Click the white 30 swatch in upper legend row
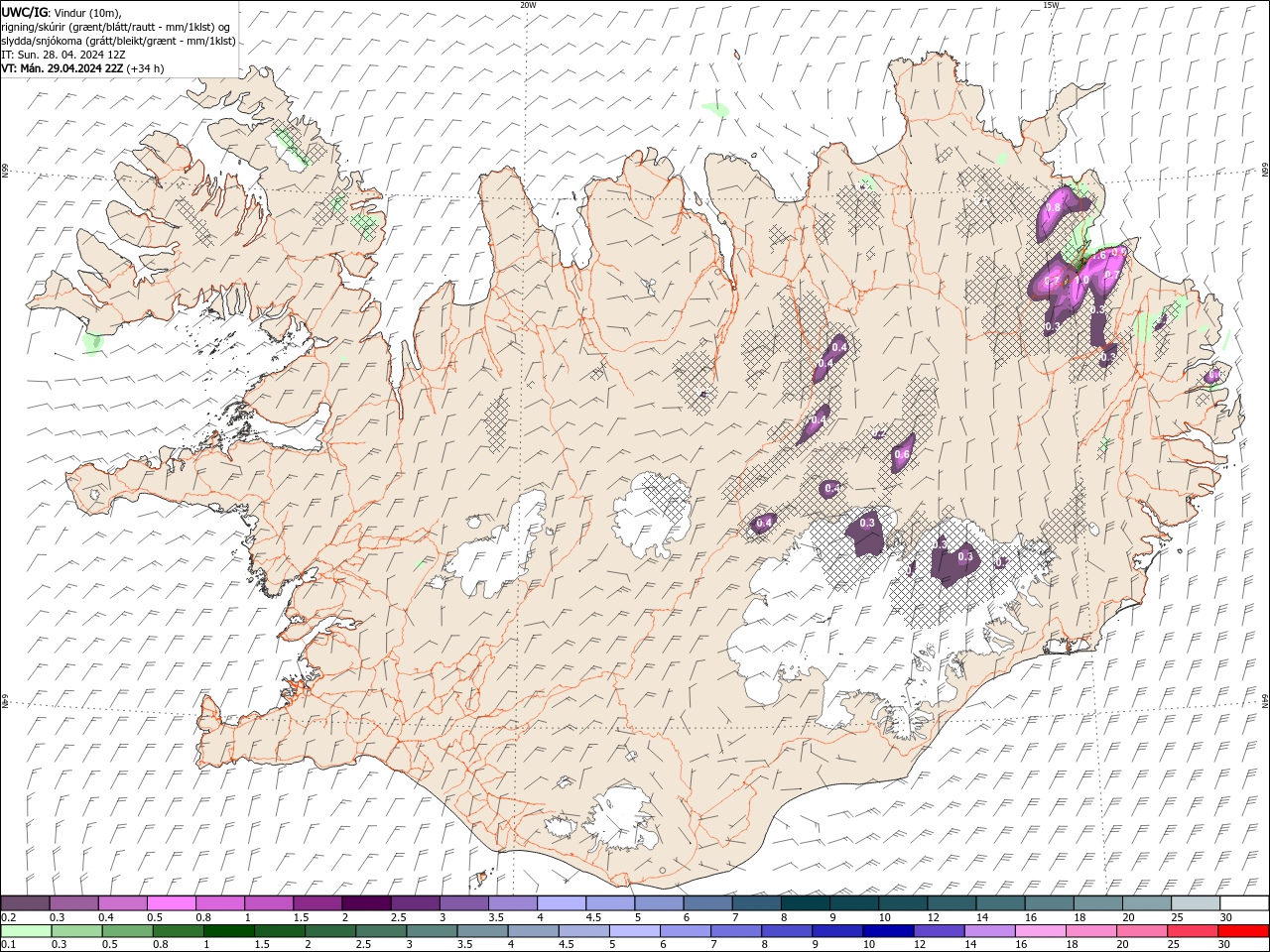This screenshot has height=952, width=1270. [x=1244, y=903]
